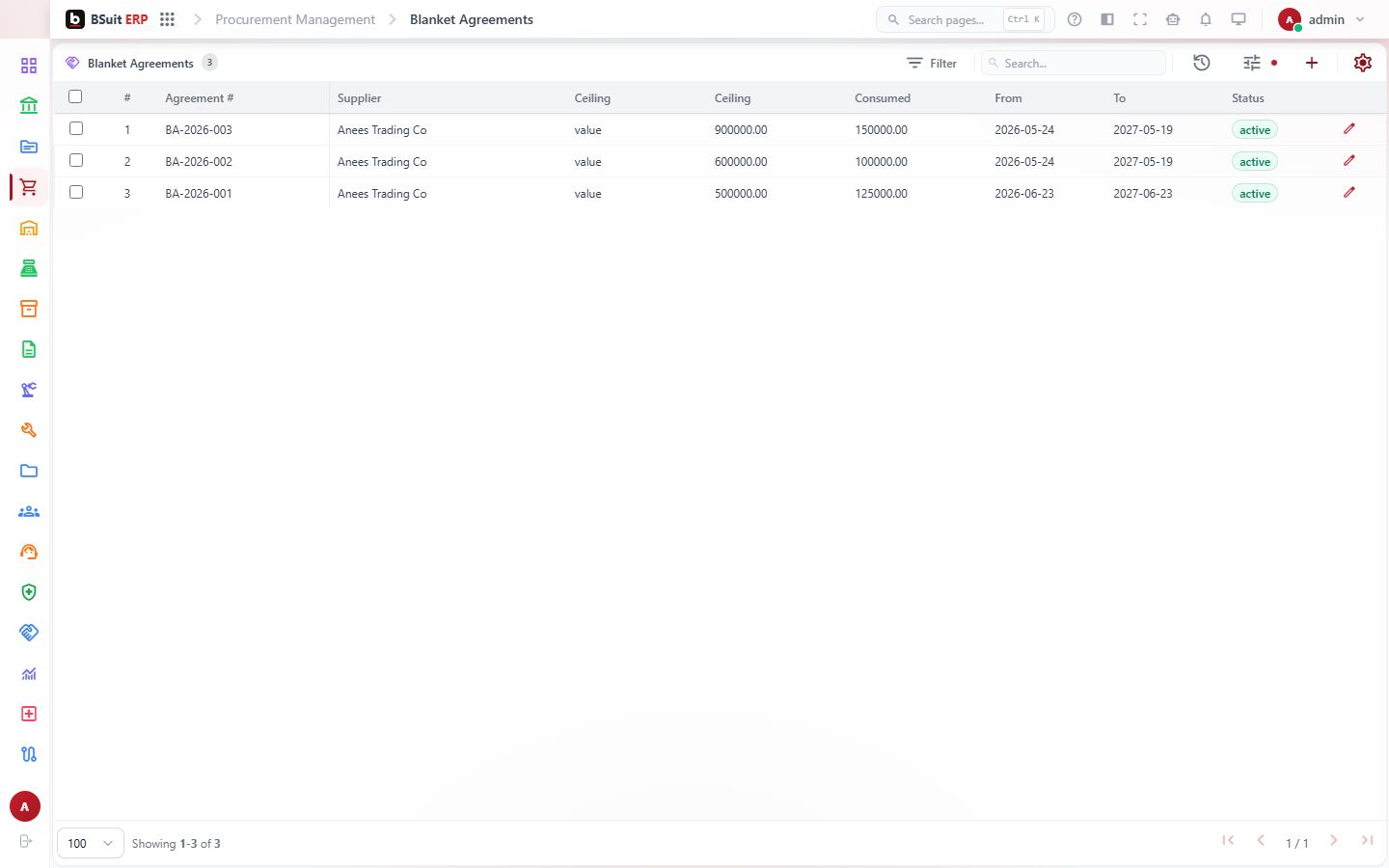Go to the next page arrow
Viewport: 1389px width, 868px height.
(x=1333, y=841)
